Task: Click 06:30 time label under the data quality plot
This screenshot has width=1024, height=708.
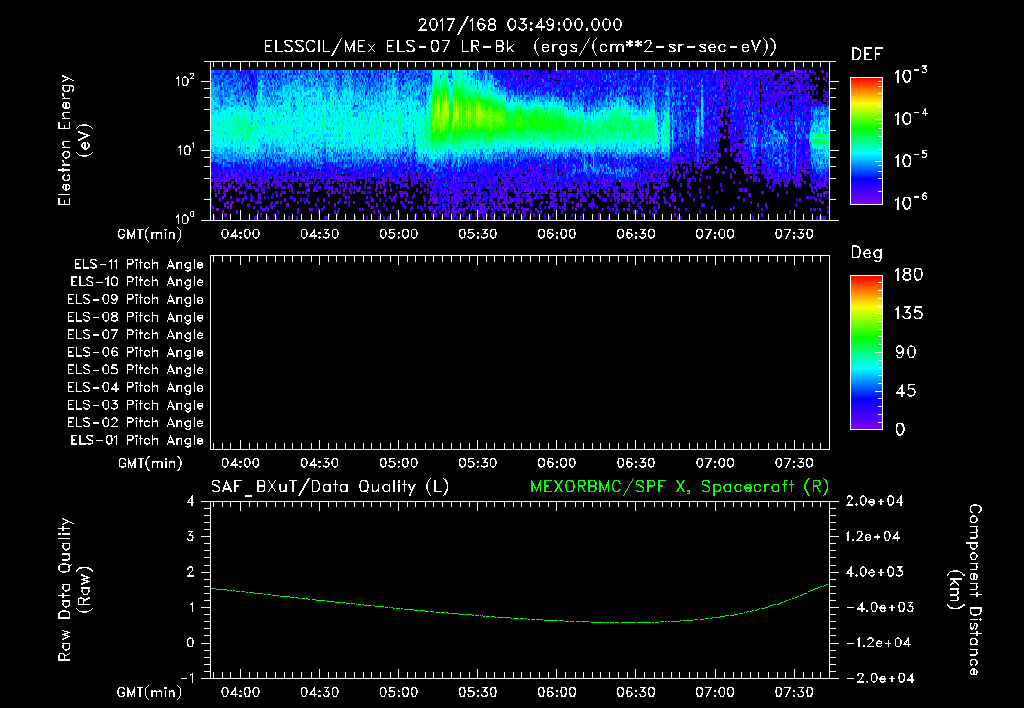Action: tap(635, 692)
